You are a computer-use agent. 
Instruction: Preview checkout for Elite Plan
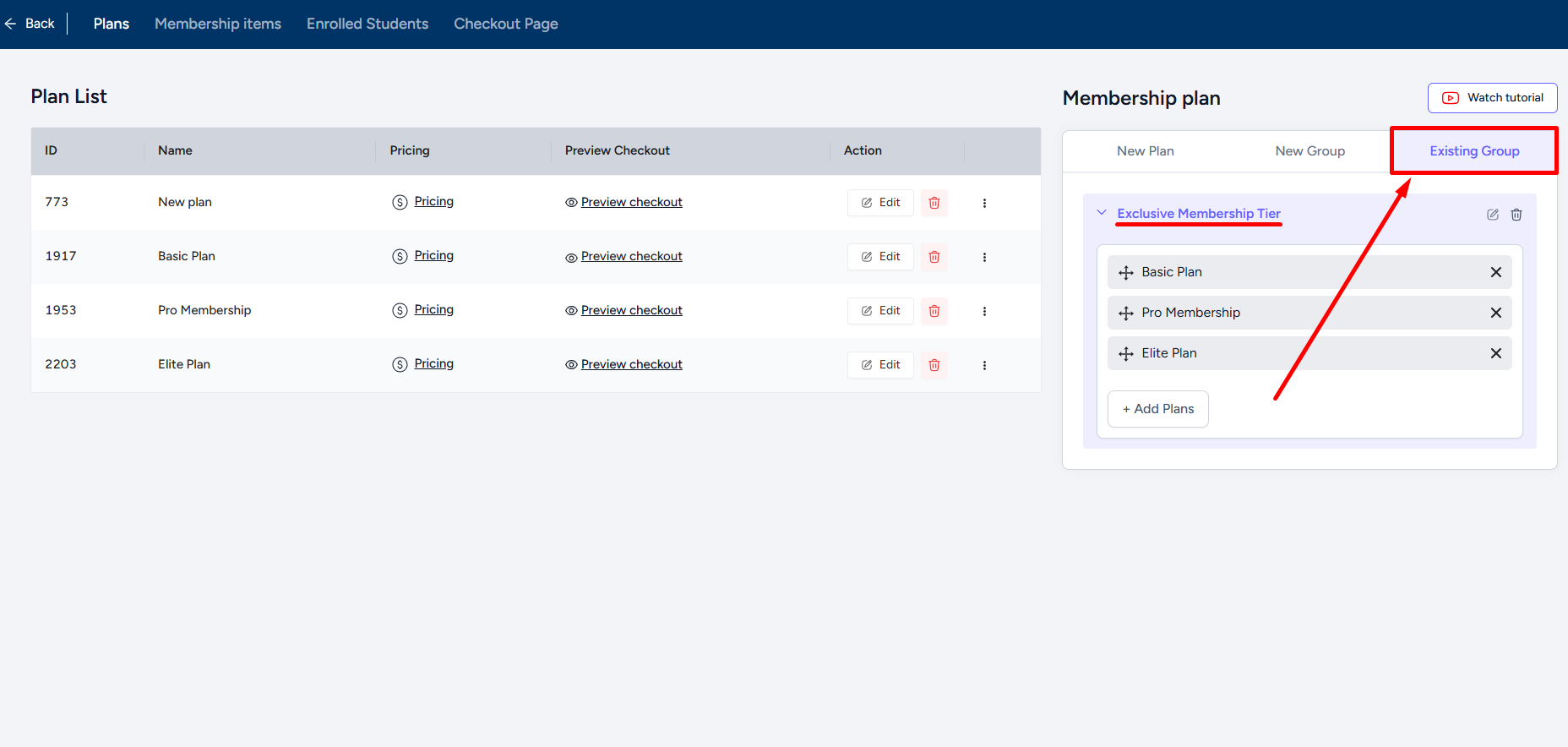(631, 364)
